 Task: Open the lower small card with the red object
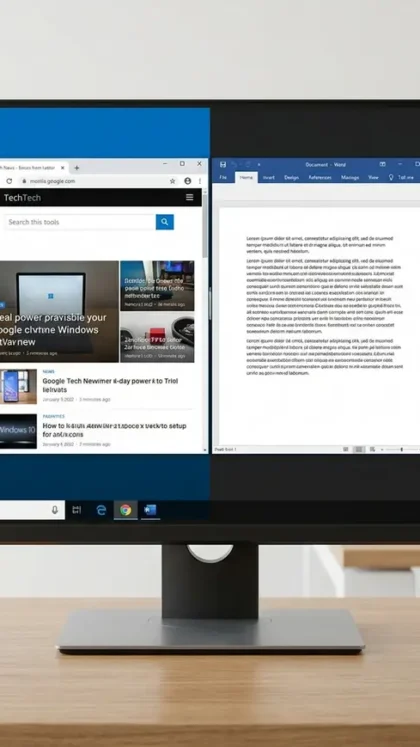click(x=157, y=338)
